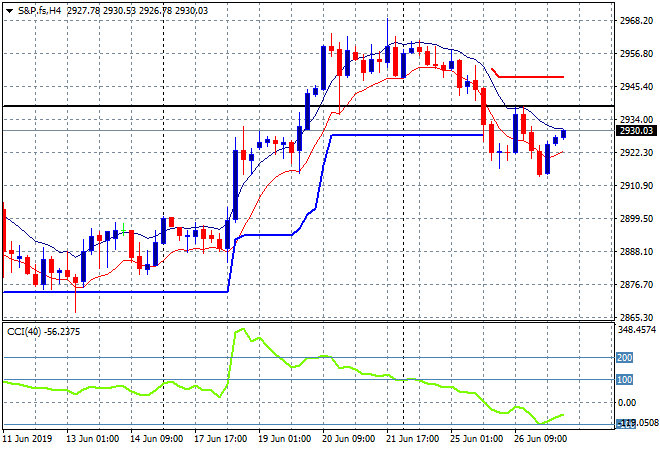Click the current price label 2930.03
Screen dimensions: 660x450
pyautogui.click(x=636, y=131)
